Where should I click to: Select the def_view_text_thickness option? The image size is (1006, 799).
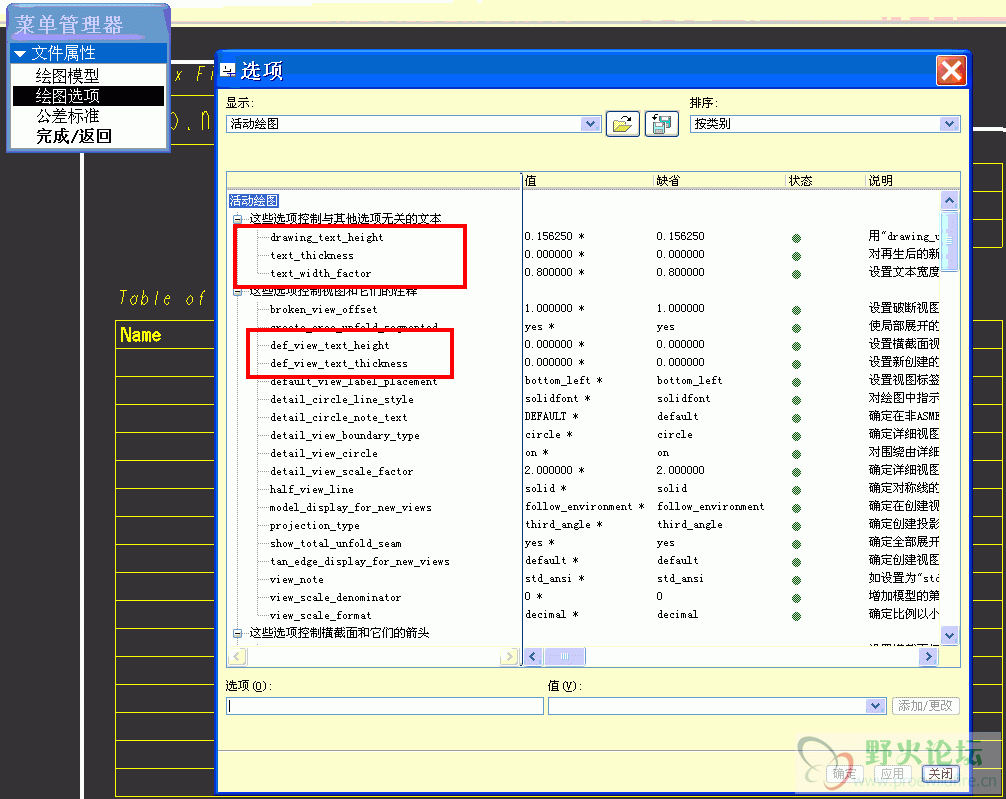coord(339,363)
